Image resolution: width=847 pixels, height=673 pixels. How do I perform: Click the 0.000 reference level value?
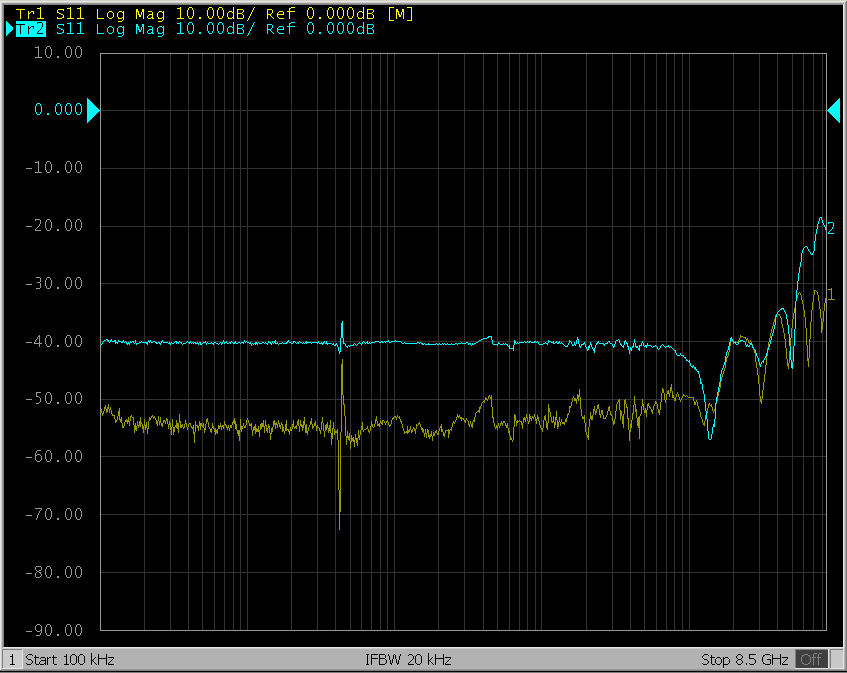click(x=58, y=110)
